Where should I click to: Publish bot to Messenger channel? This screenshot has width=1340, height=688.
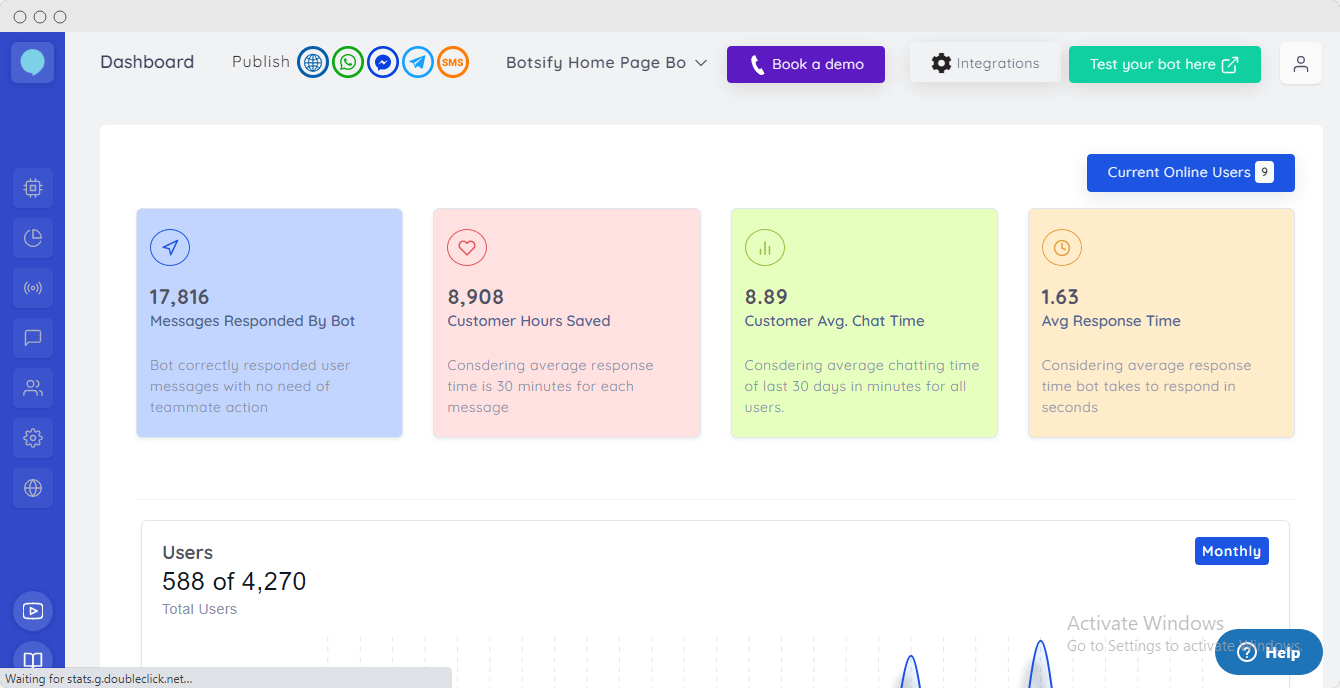383,63
